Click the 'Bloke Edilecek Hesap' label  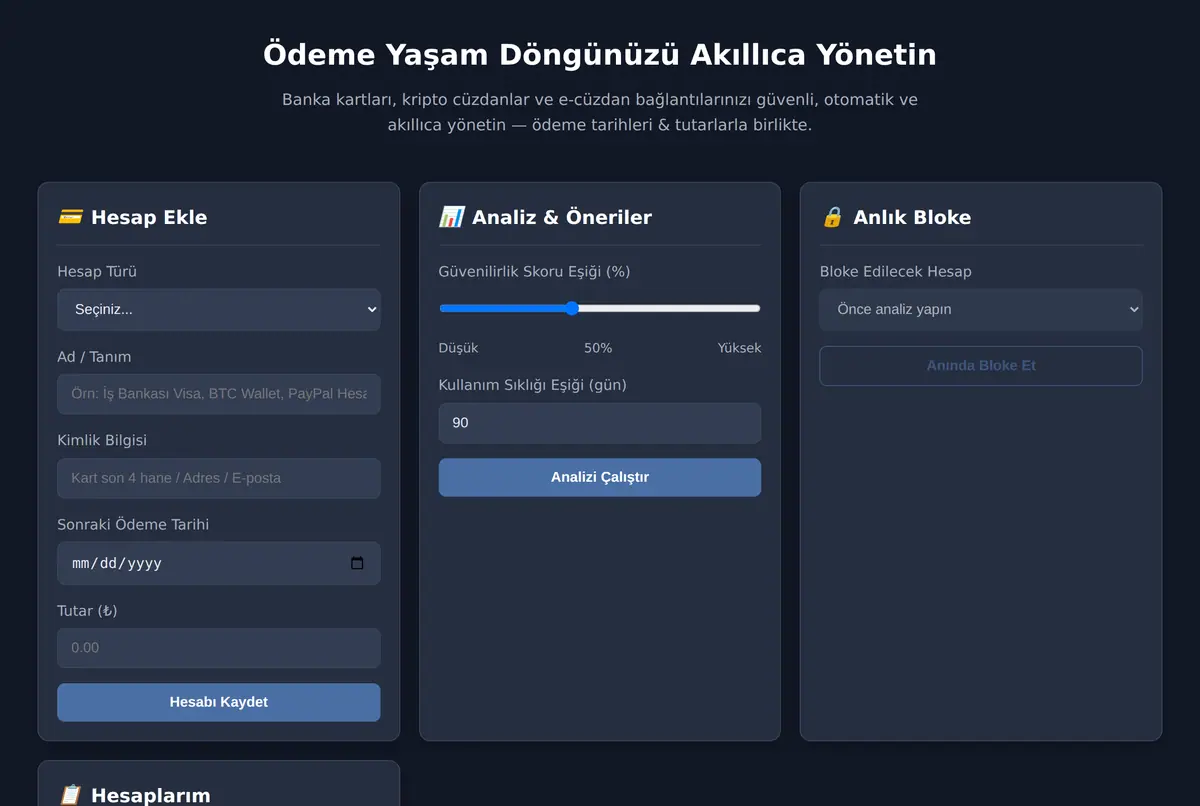895,272
